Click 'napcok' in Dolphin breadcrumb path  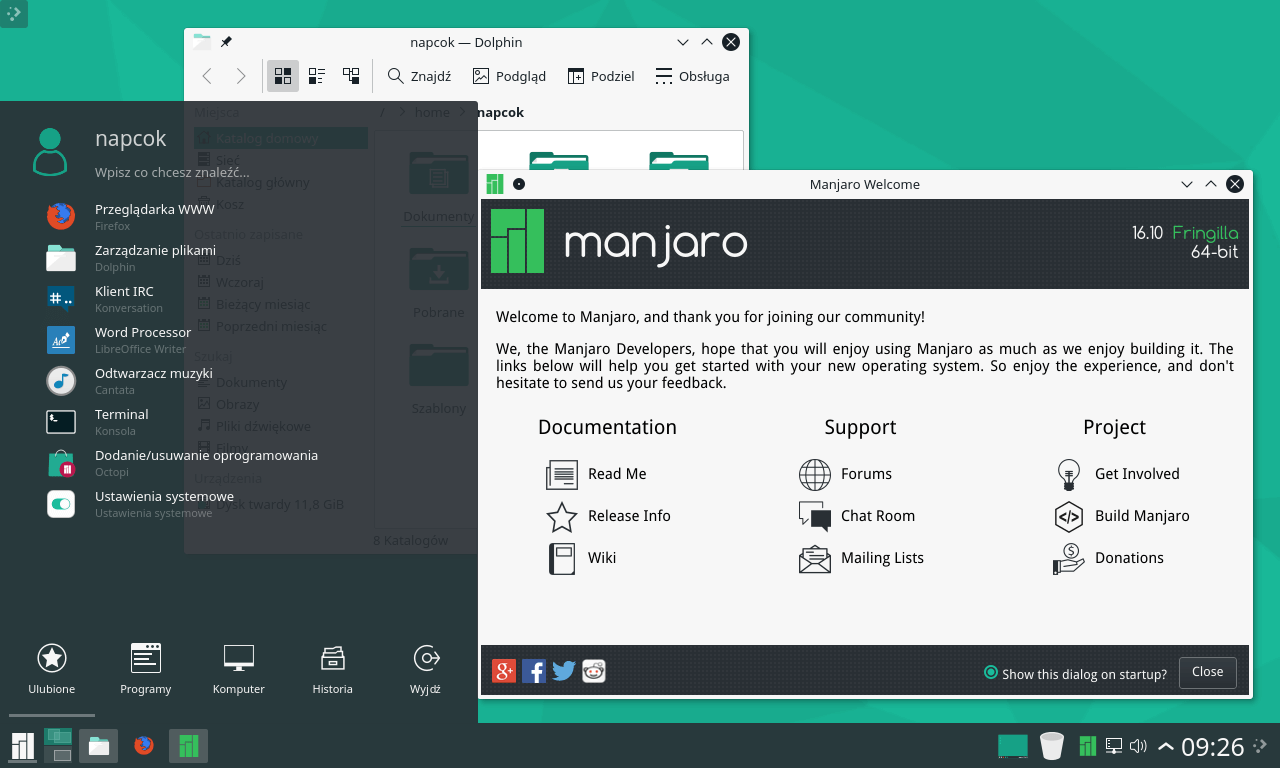pyautogui.click(x=500, y=112)
